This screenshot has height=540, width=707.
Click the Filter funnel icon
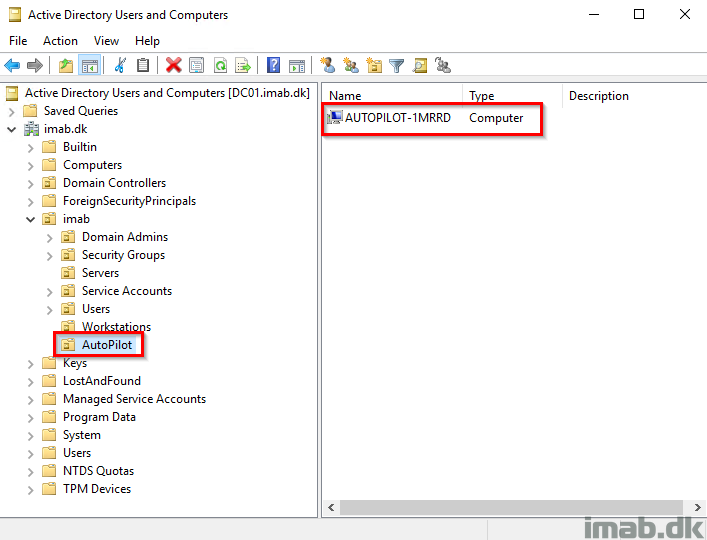(x=396, y=66)
